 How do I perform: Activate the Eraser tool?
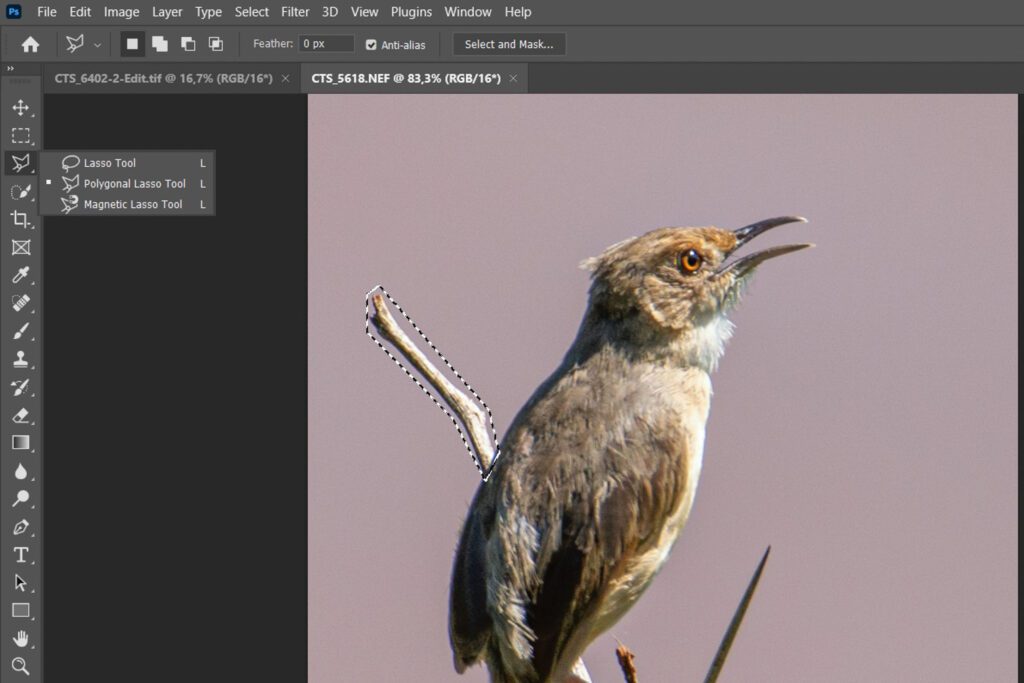point(20,415)
